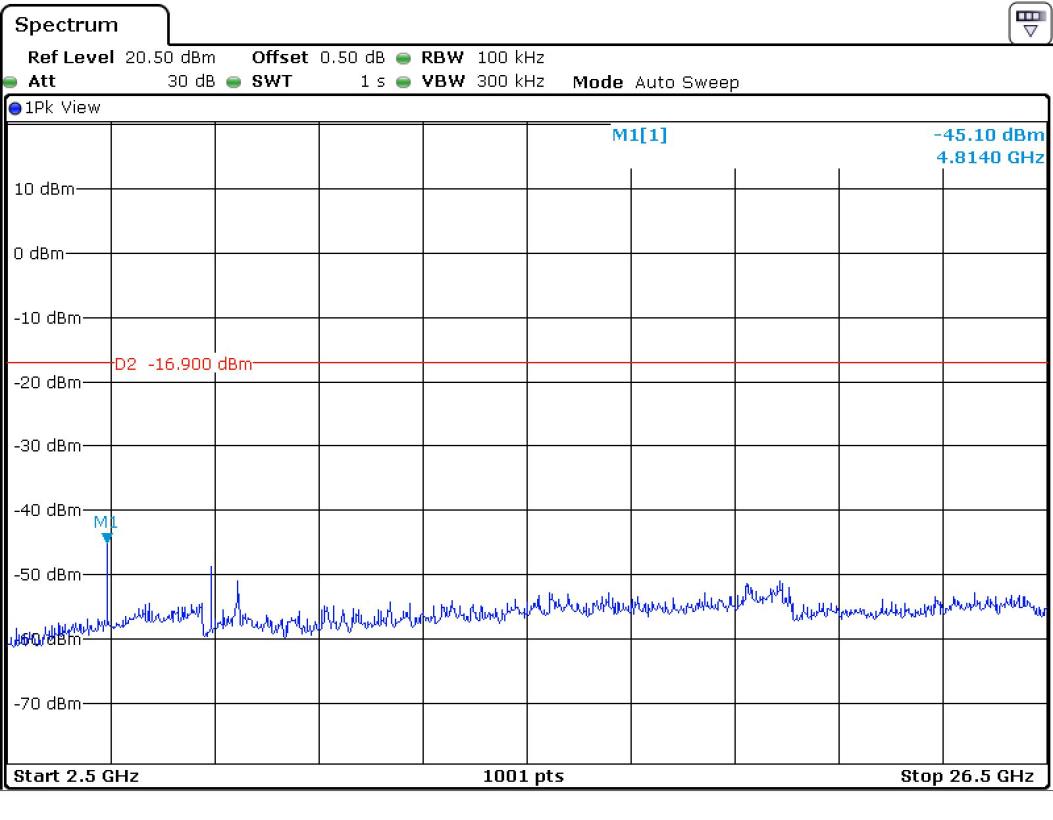Open the toolbar dropdown icon at top right
This screenshot has height=820, width=1053.
click(1029, 24)
